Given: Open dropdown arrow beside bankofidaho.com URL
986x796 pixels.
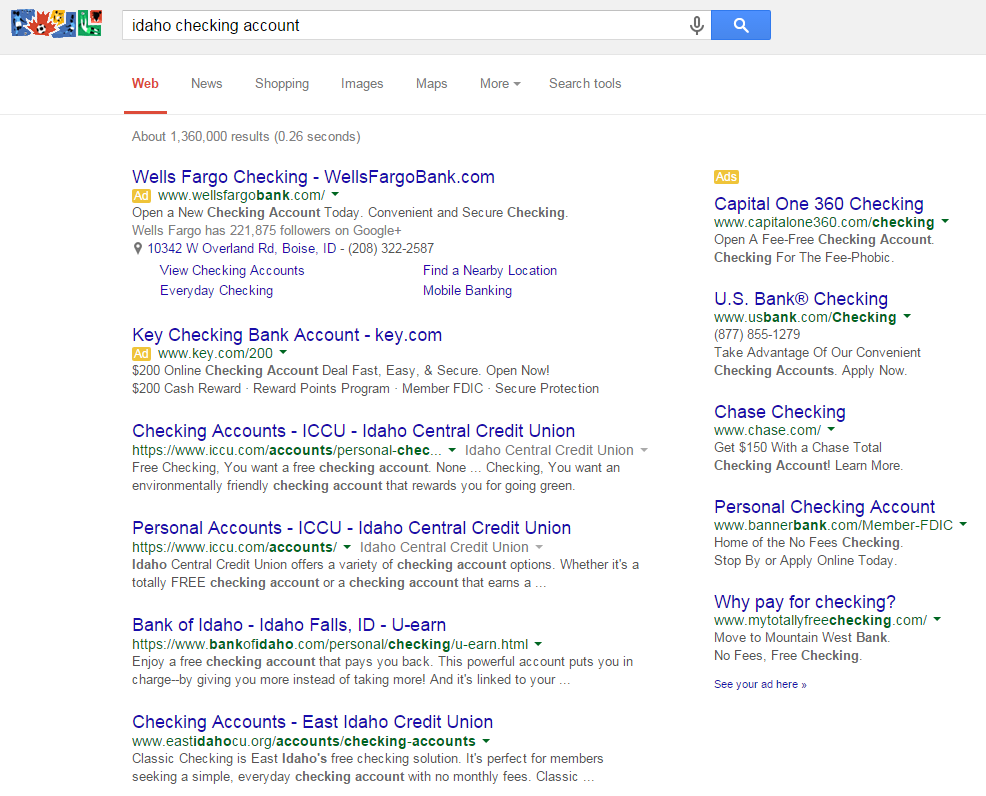Looking at the screenshot, I should [x=538, y=644].
